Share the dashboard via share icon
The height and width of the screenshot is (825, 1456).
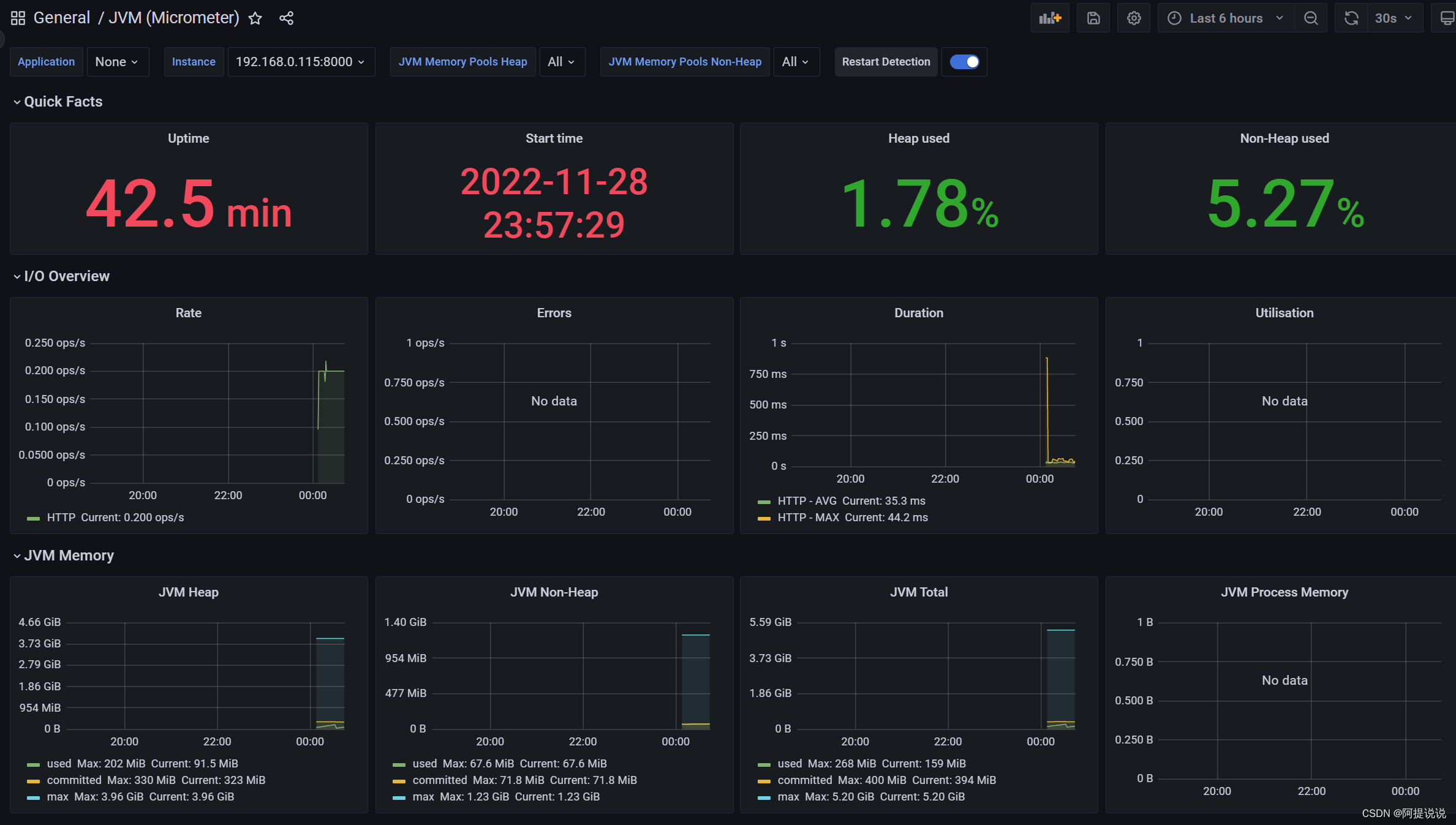[287, 18]
